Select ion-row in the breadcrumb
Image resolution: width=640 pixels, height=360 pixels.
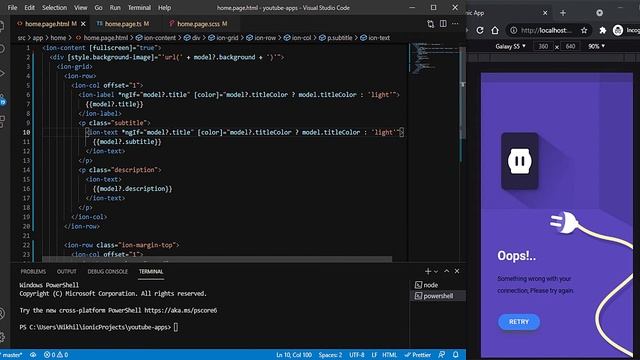click(261, 38)
